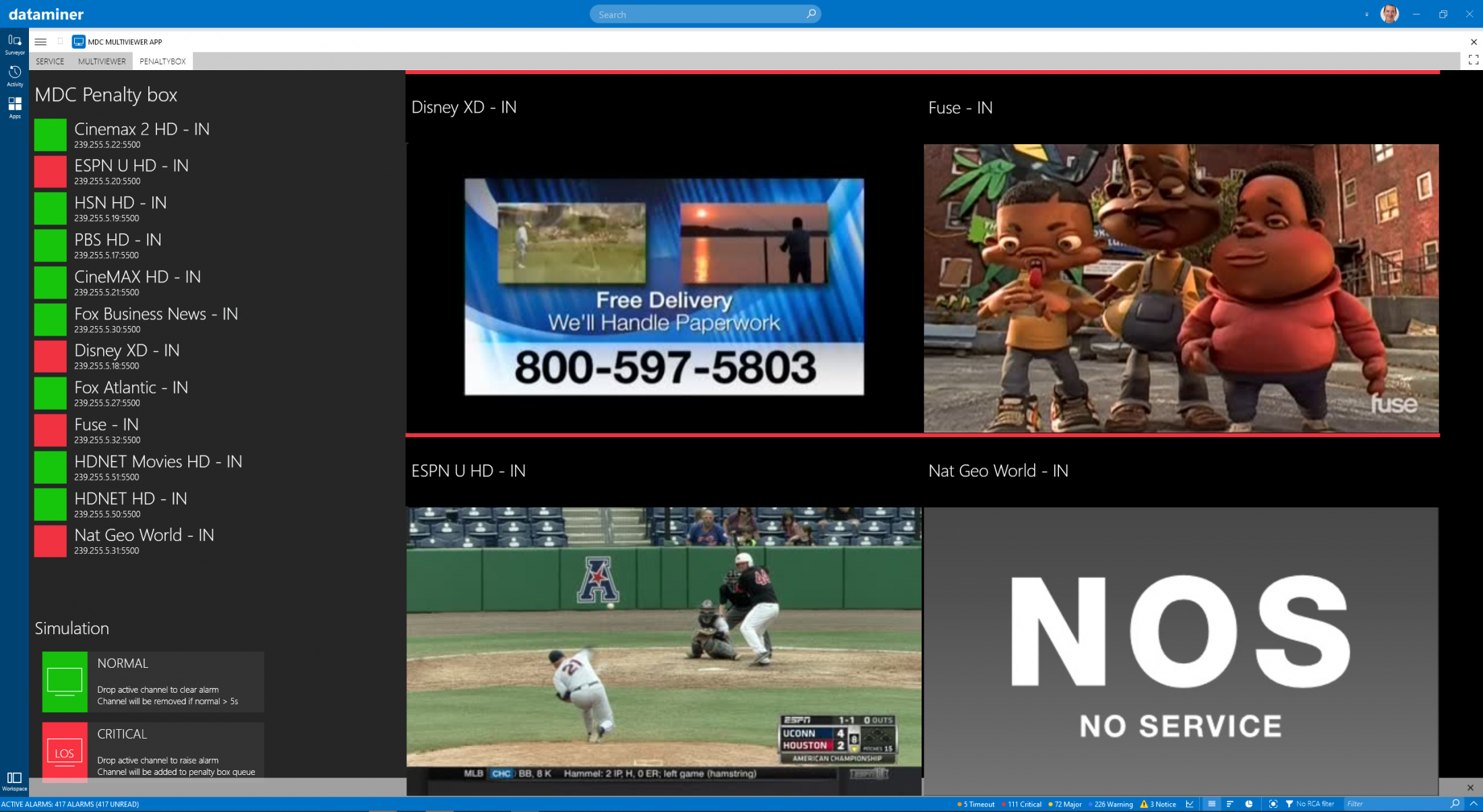Click the red swatch for Fuse
Viewport: 1483px width, 812px height.
point(51,430)
